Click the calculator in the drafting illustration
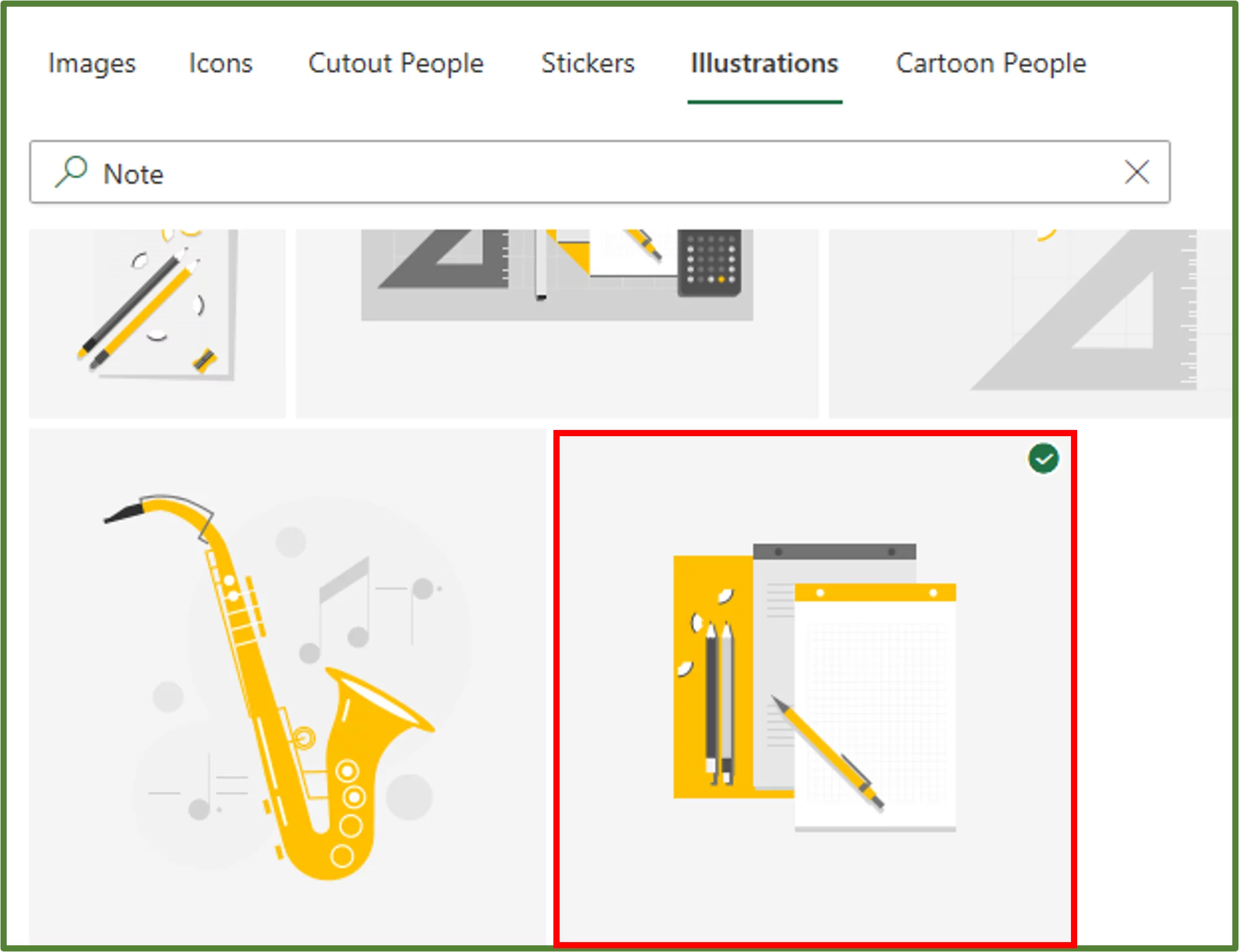 709,263
